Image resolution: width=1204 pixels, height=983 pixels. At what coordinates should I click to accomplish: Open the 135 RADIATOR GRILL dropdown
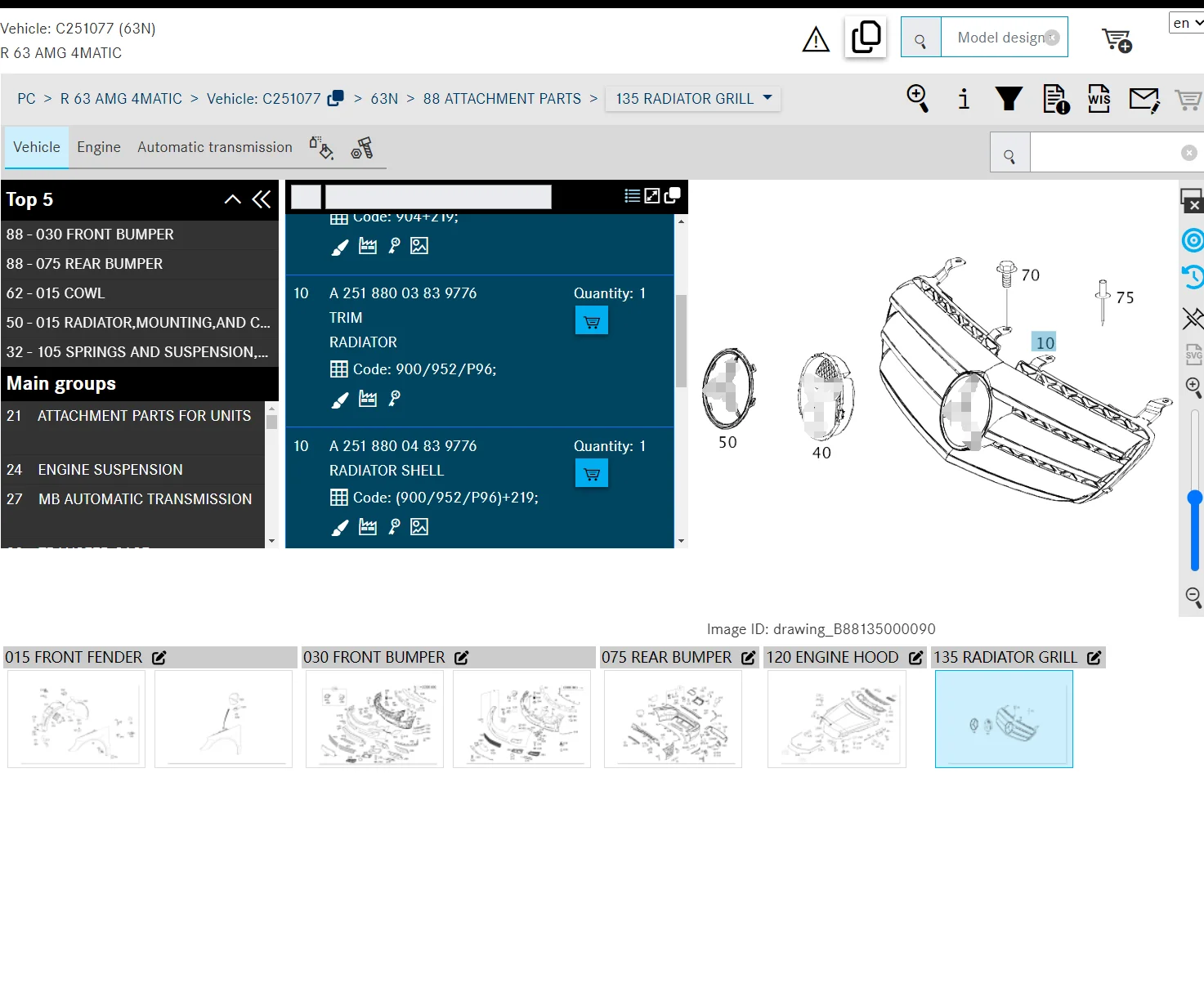(x=693, y=99)
